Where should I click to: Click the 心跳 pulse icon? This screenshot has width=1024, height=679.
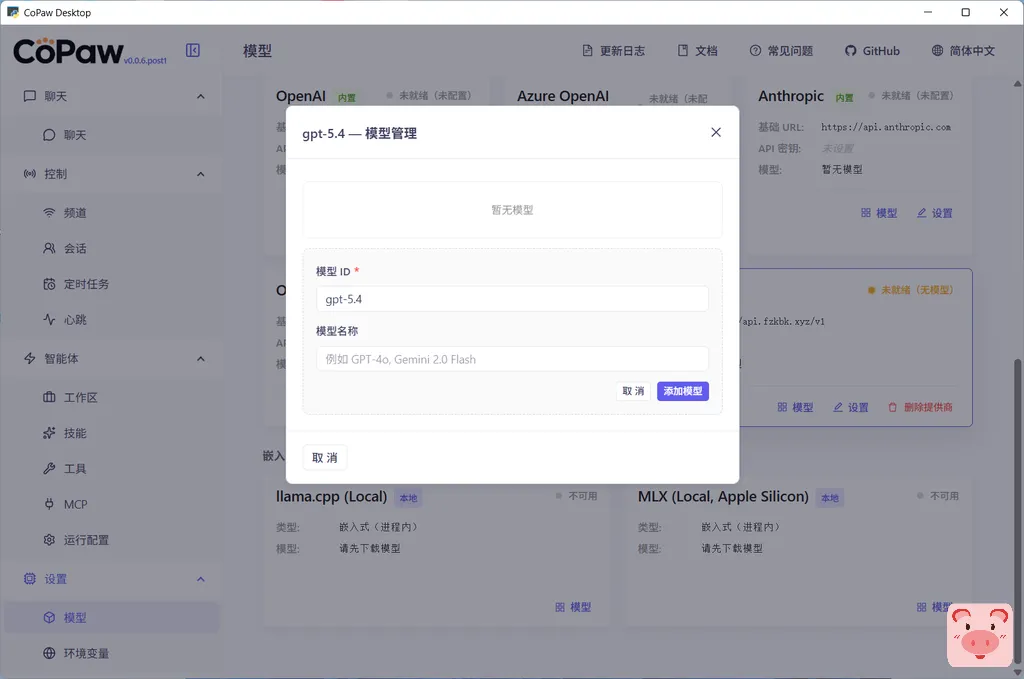coord(49,319)
